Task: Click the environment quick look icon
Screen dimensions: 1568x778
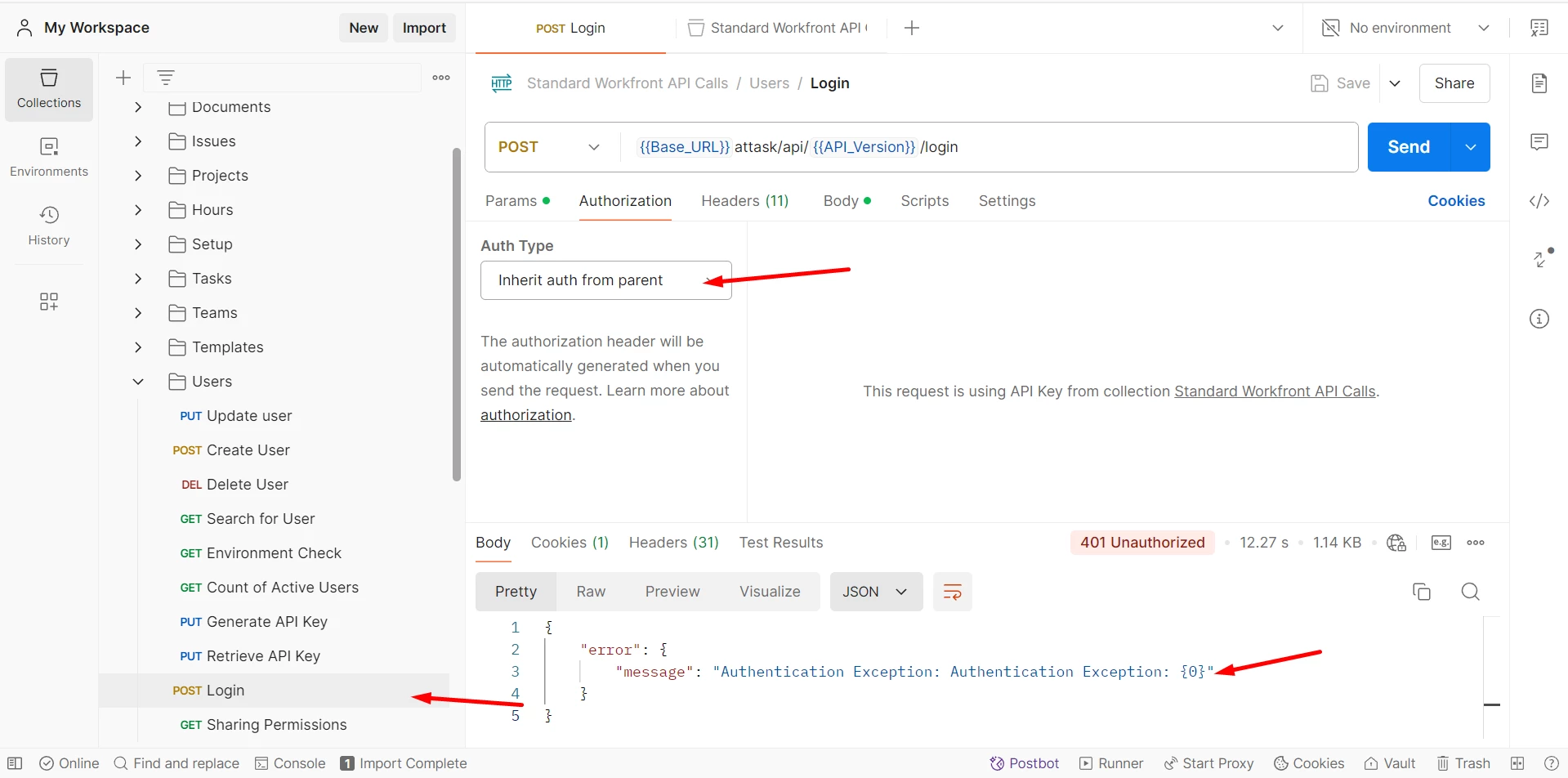Action: 1539,28
